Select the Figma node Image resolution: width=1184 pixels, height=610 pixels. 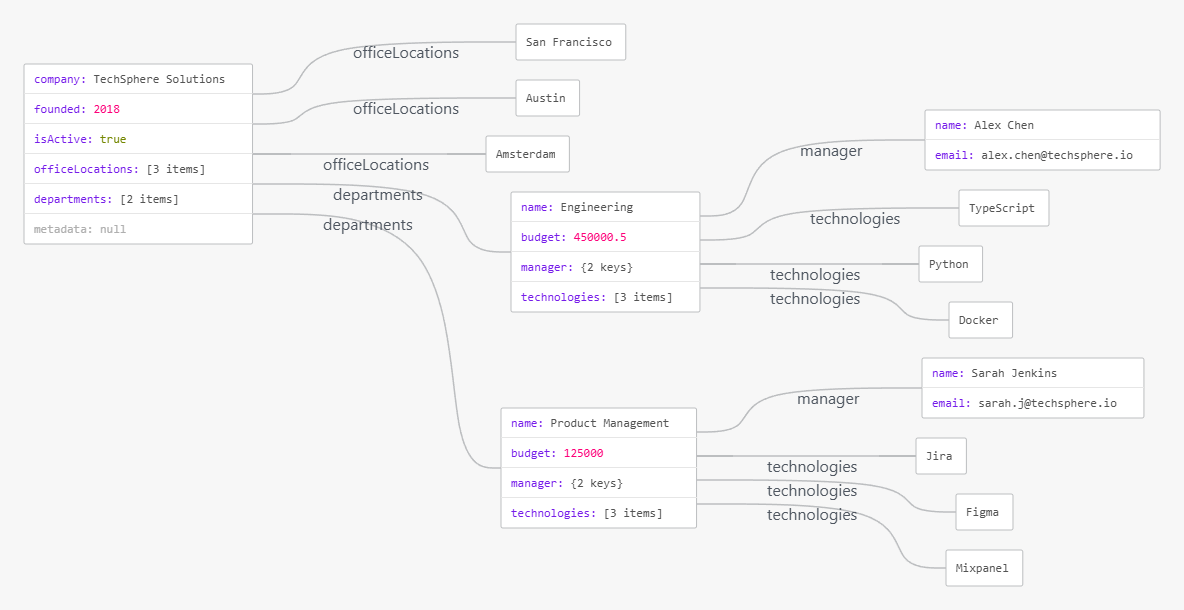point(984,512)
